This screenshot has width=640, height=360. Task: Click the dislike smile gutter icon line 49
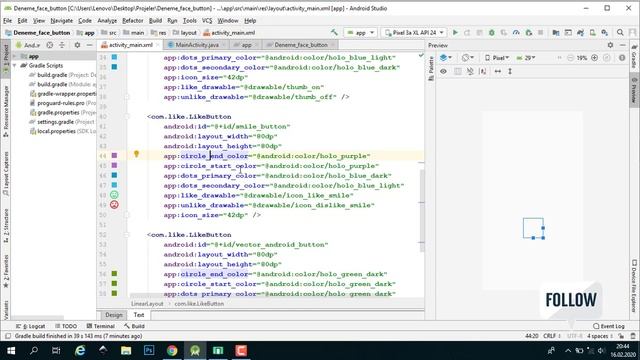pyautogui.click(x=114, y=205)
